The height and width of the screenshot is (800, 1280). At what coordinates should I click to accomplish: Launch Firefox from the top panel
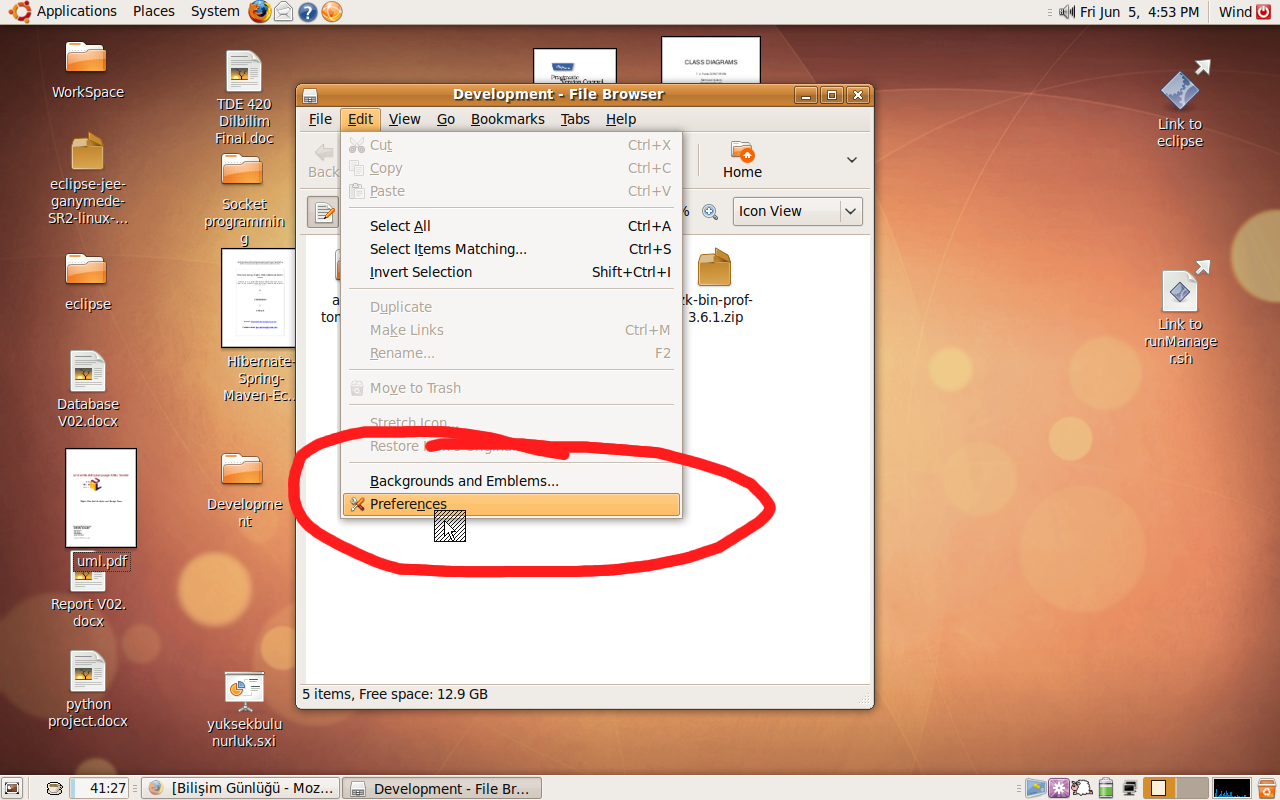coord(260,11)
